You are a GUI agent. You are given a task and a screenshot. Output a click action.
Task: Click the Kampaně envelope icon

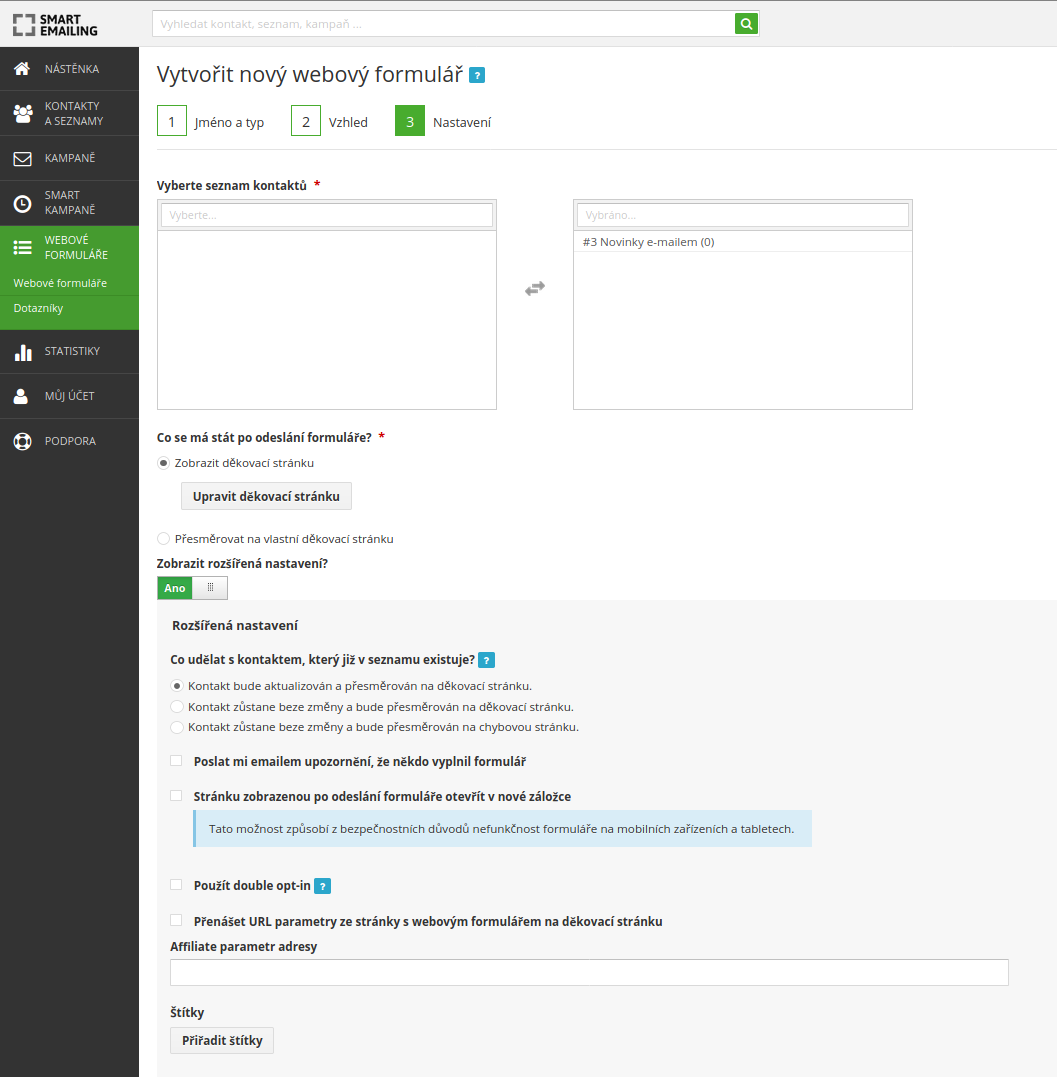pyautogui.click(x=23, y=159)
